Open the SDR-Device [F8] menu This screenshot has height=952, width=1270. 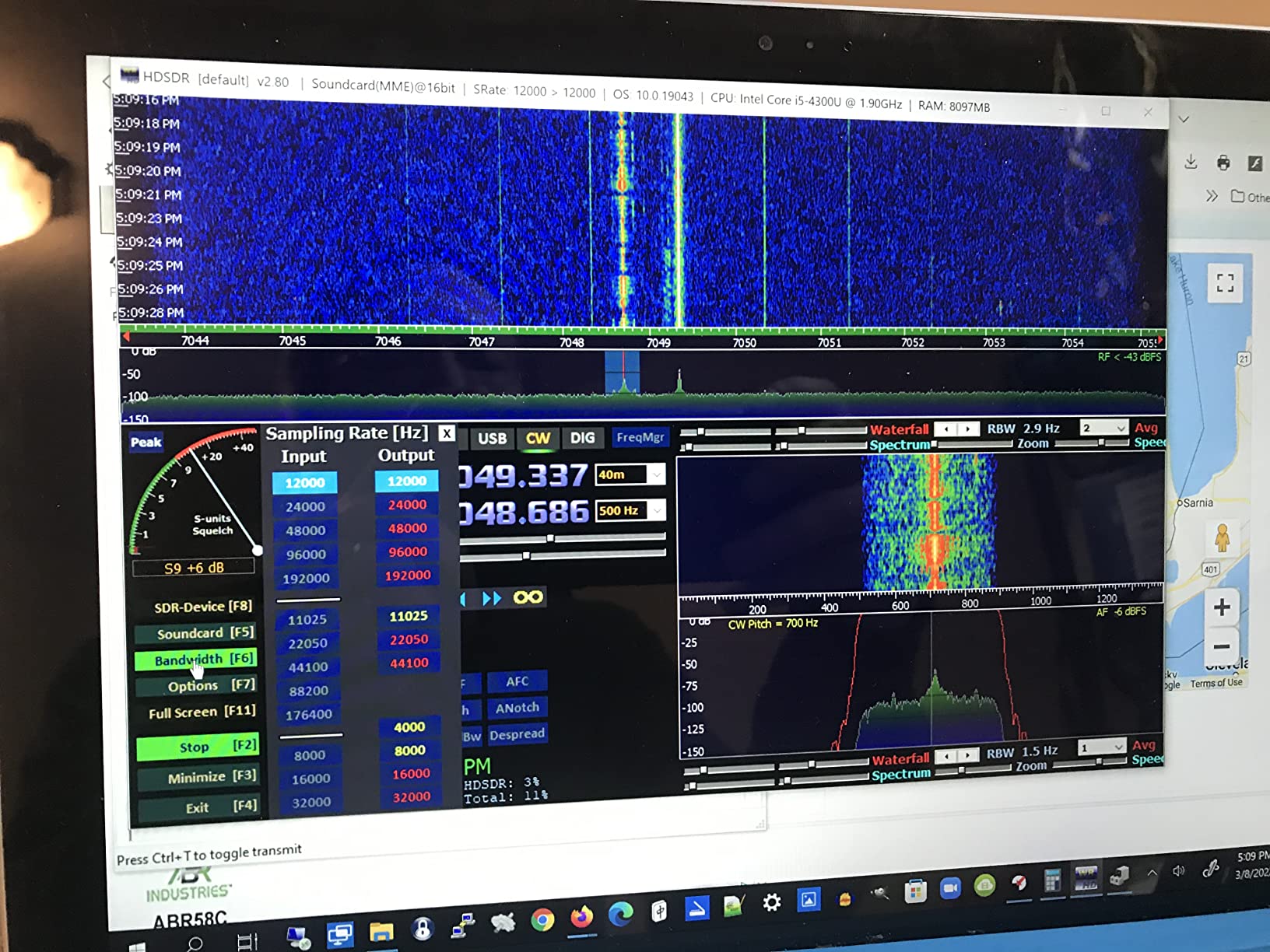coord(202,607)
